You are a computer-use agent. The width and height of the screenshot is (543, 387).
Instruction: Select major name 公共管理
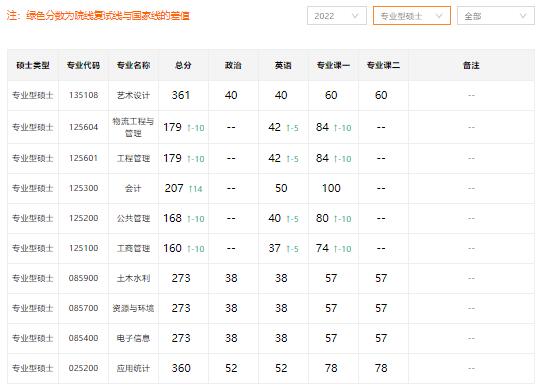(133, 218)
